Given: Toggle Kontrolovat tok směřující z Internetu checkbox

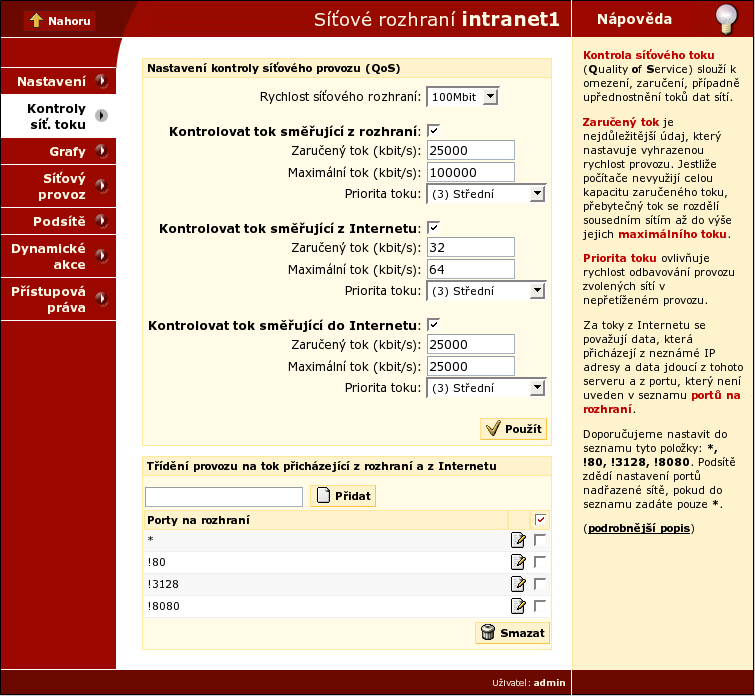Looking at the screenshot, I should tap(433, 227).
